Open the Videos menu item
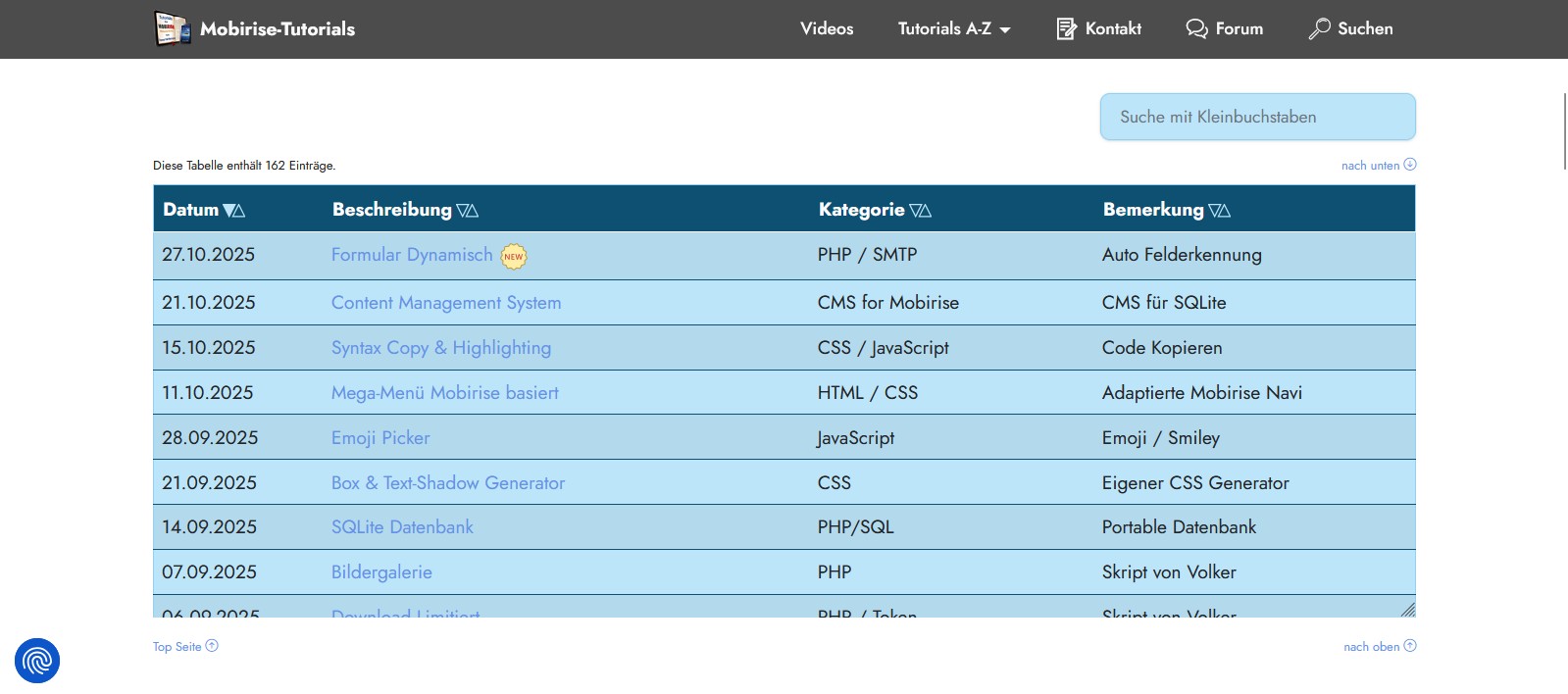The width and height of the screenshot is (1568, 694). pyautogui.click(x=827, y=28)
